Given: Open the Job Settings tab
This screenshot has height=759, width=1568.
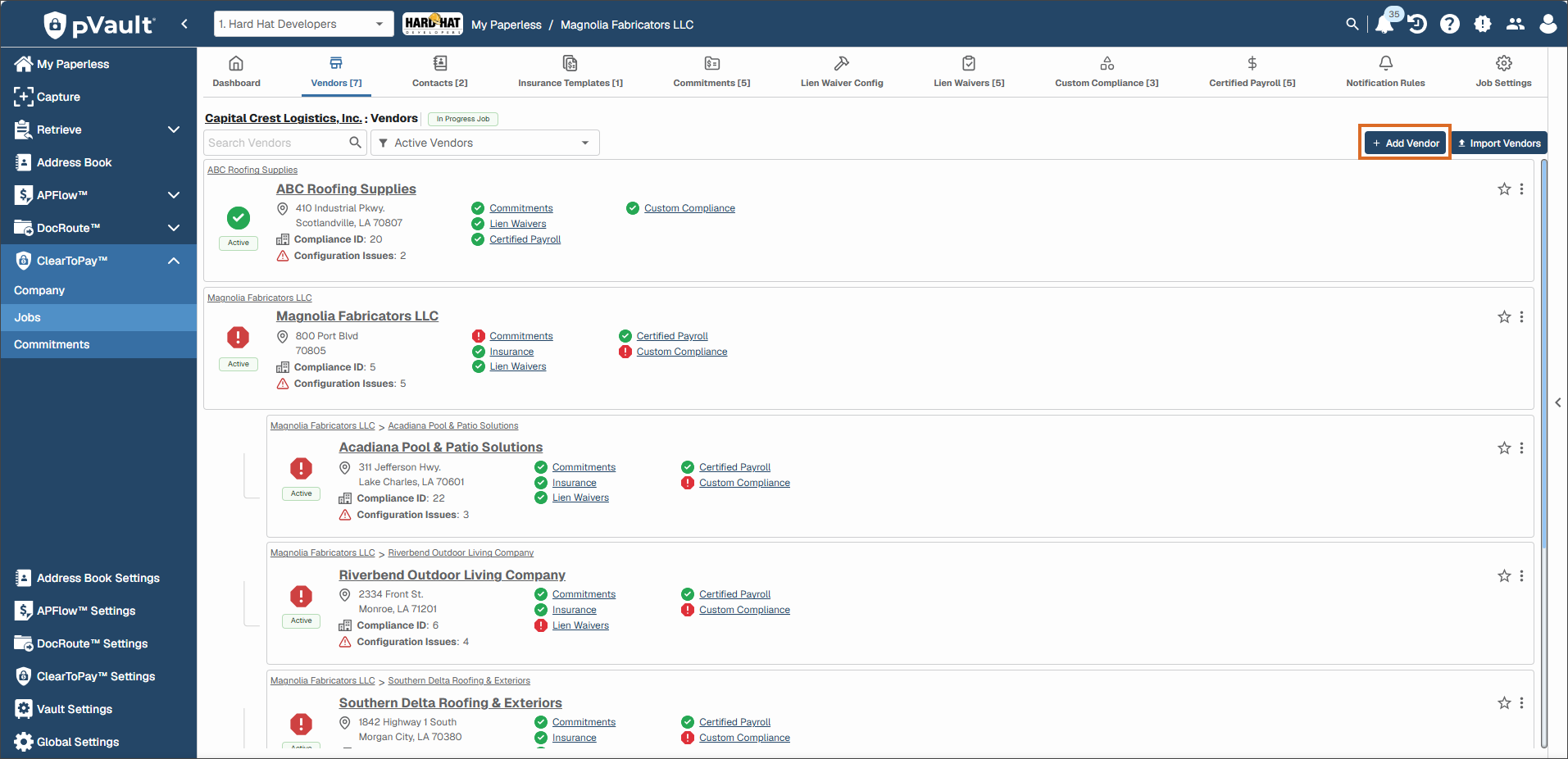Looking at the screenshot, I should 1503,72.
